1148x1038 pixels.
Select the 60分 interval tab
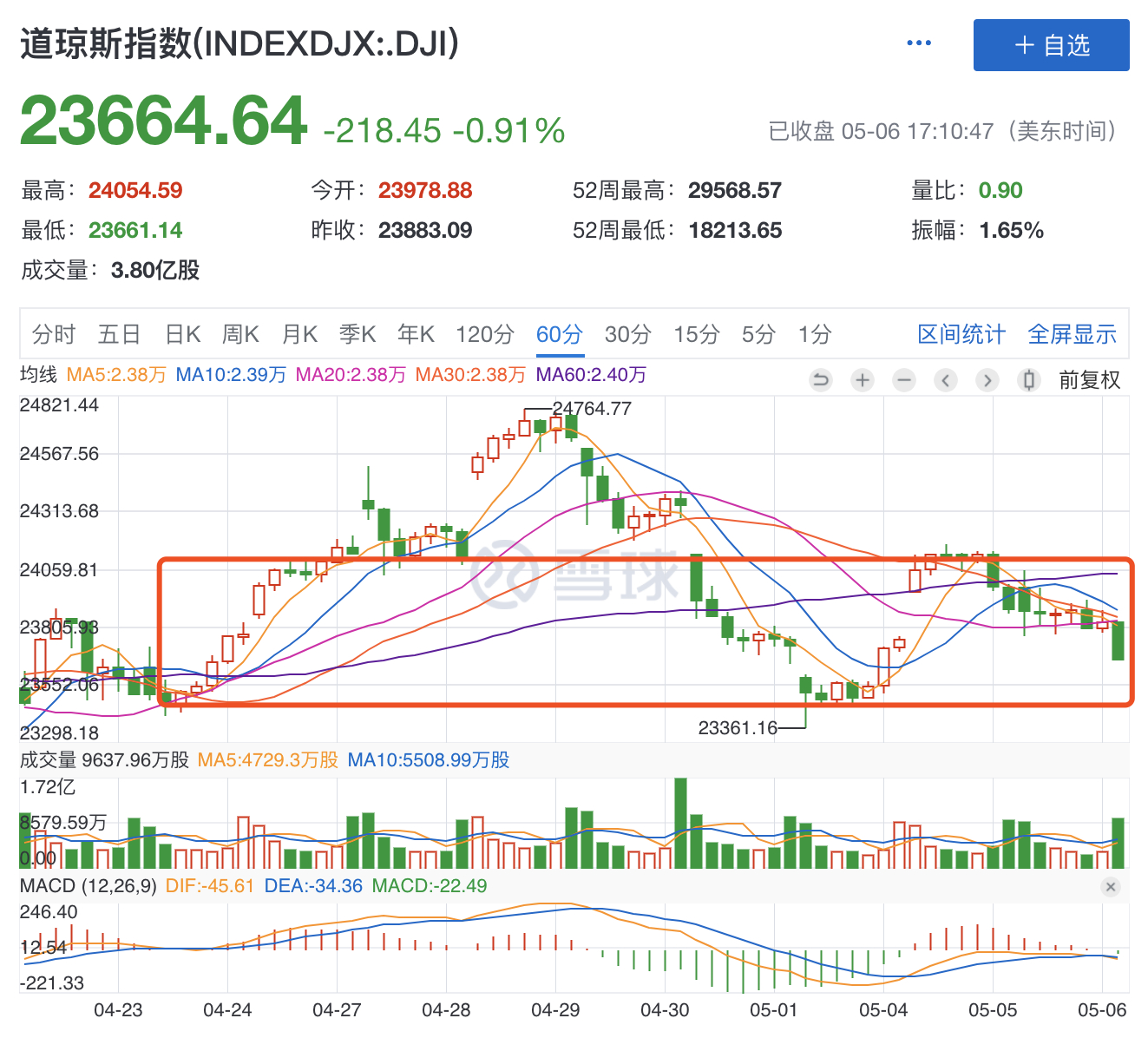560,334
